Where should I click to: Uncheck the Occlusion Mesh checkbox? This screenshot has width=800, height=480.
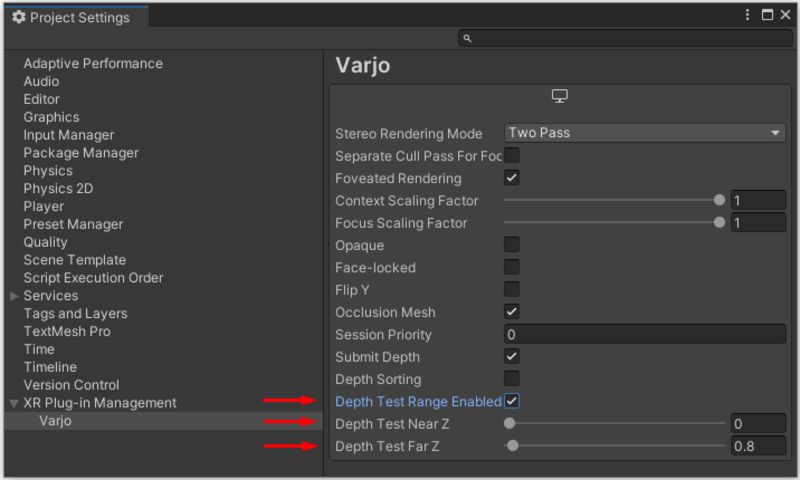[512, 312]
